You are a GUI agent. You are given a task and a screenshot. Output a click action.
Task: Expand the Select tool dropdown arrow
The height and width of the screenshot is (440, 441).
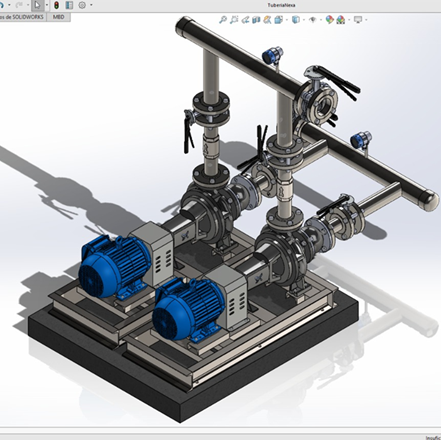(47, 5)
